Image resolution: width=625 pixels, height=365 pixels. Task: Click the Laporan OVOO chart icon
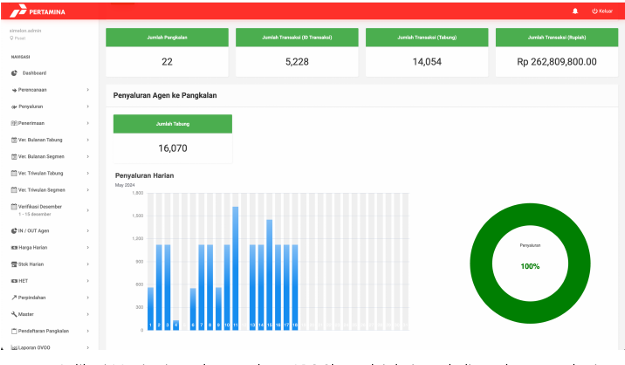(x=14, y=347)
